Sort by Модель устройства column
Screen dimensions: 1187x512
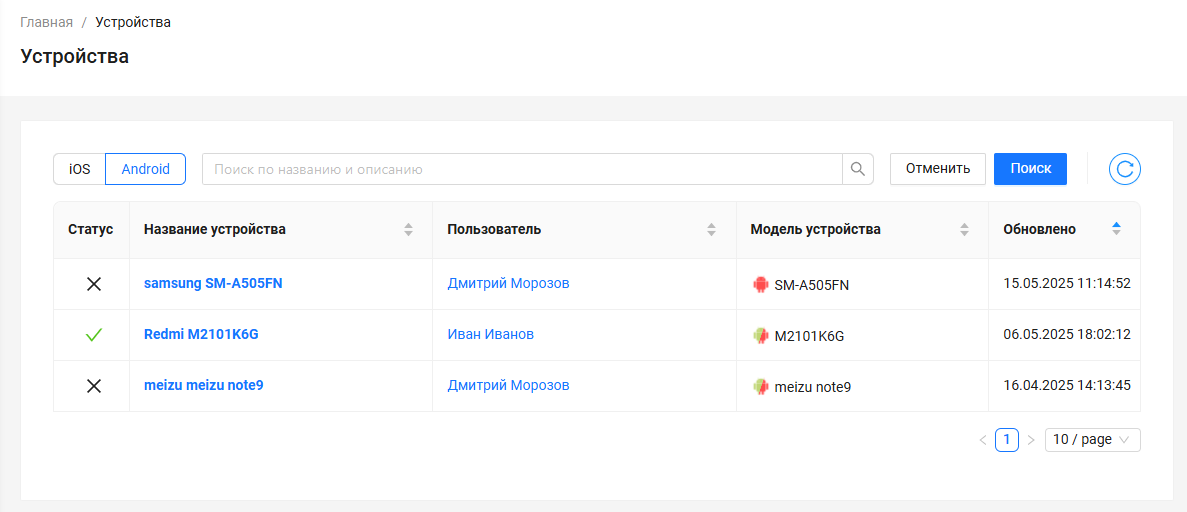[x=964, y=230]
